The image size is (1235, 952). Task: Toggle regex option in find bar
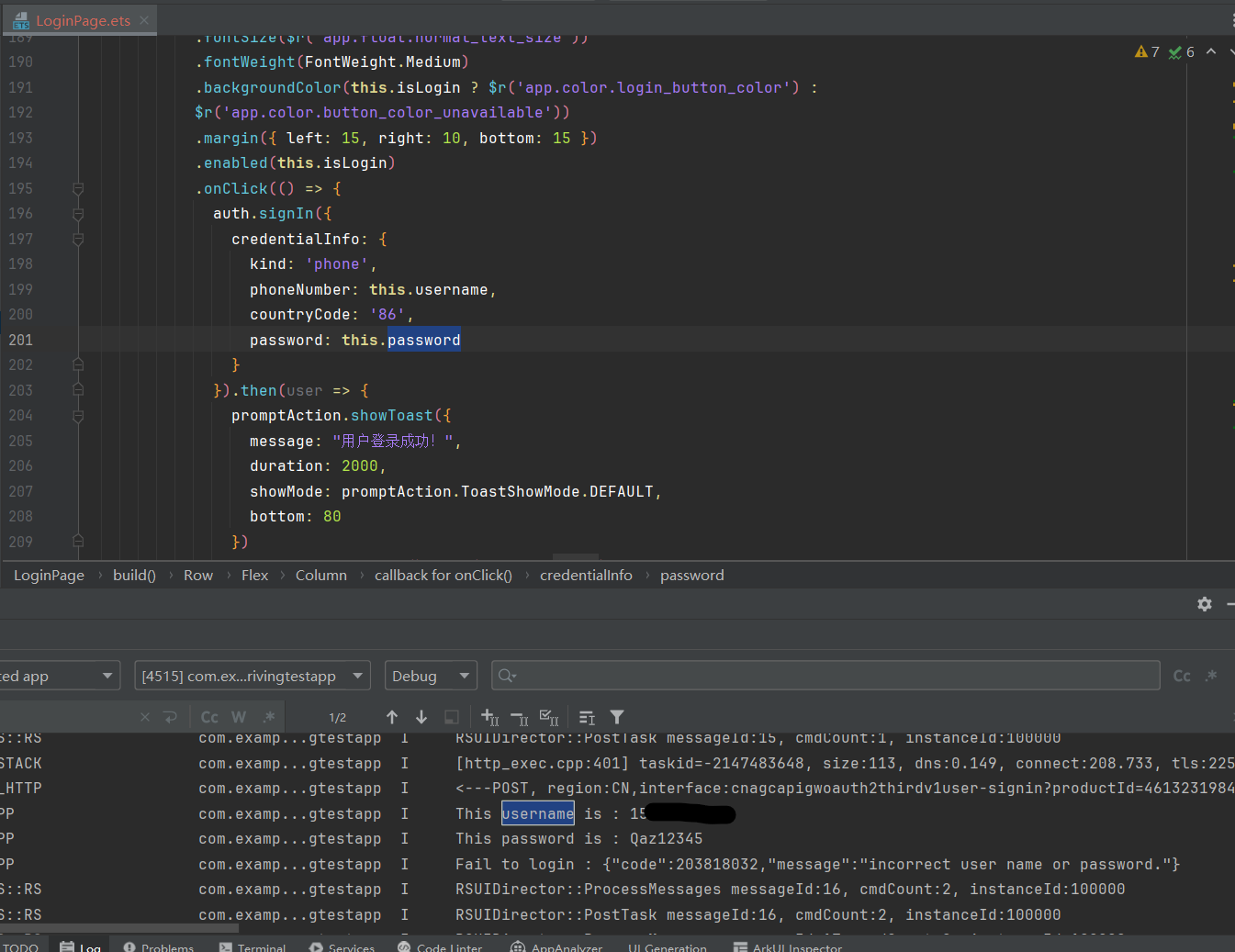(x=268, y=717)
